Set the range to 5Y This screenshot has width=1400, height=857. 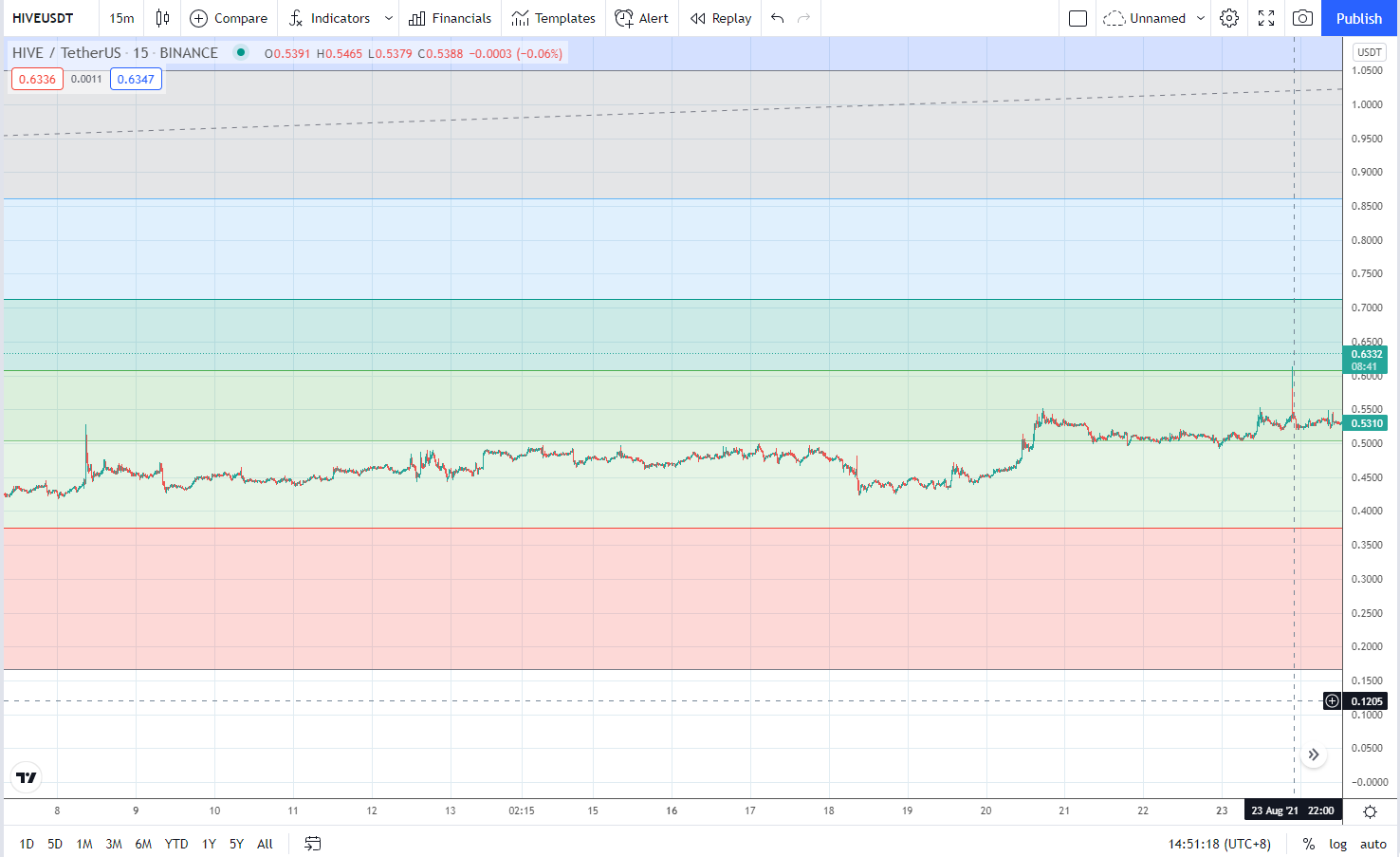(x=236, y=844)
